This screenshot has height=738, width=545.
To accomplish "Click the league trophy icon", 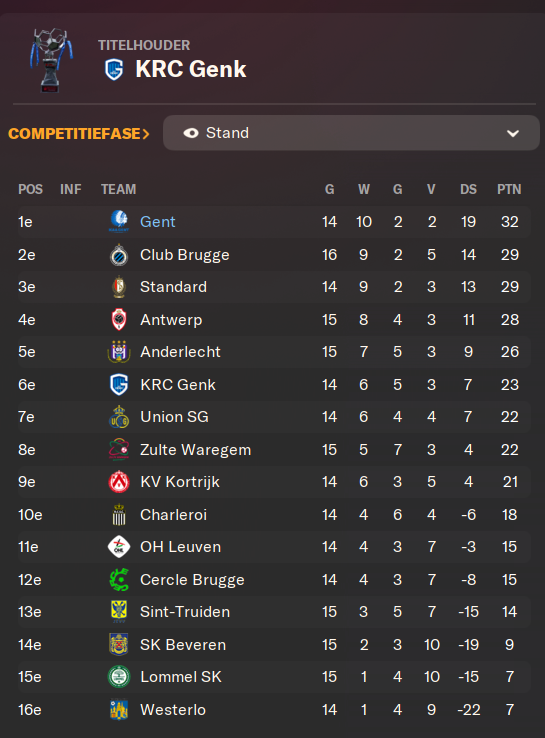I will [51, 60].
